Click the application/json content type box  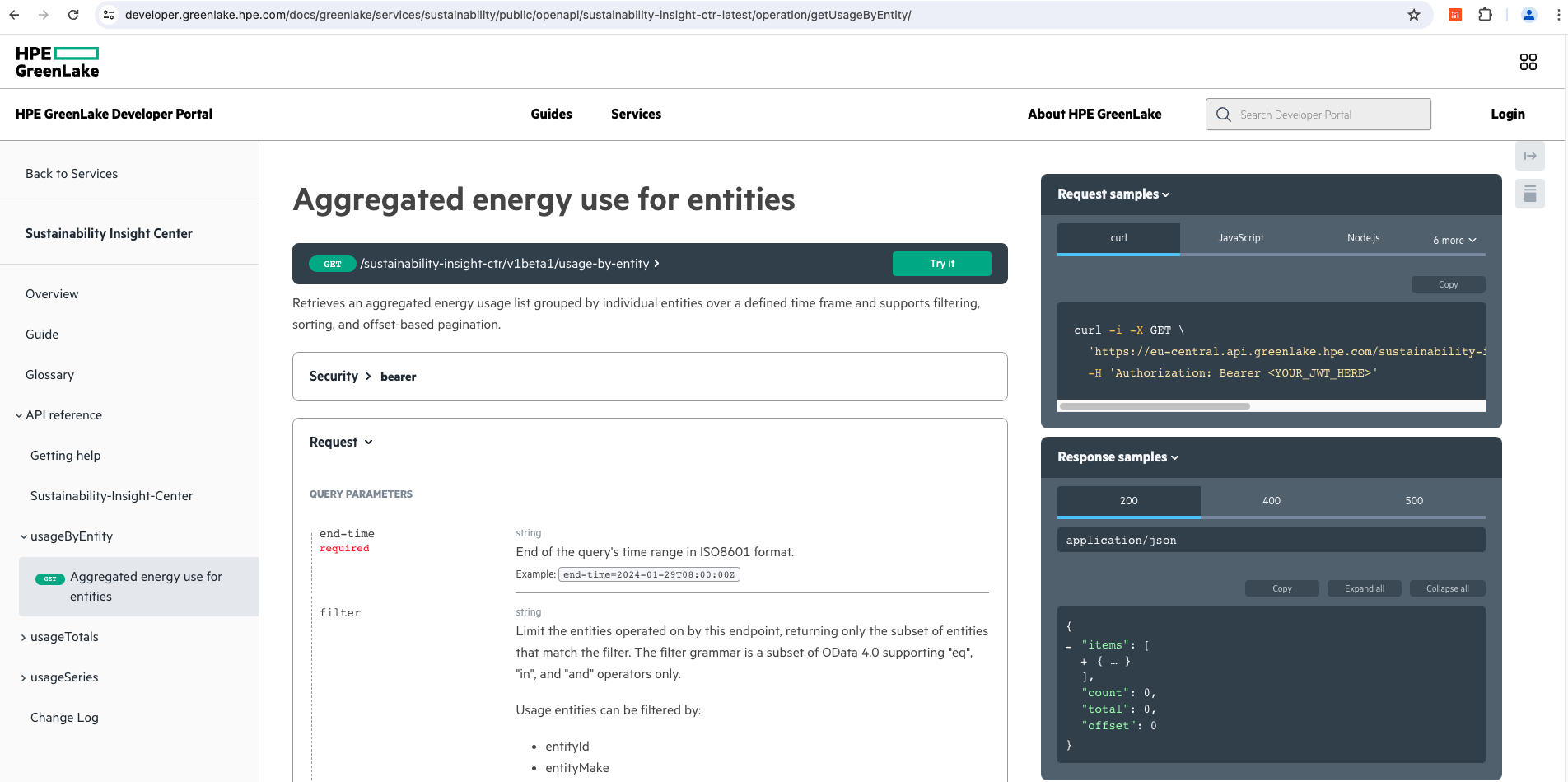pos(1271,541)
